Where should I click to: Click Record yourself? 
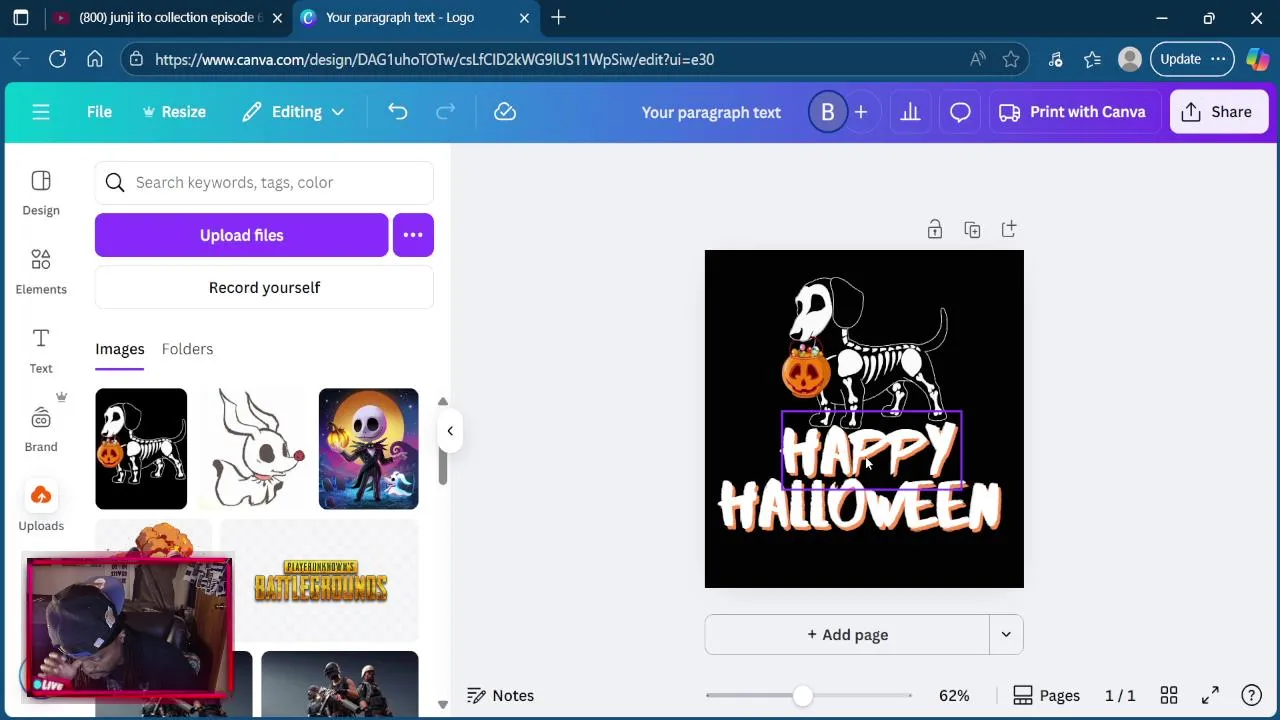pyautogui.click(x=264, y=288)
